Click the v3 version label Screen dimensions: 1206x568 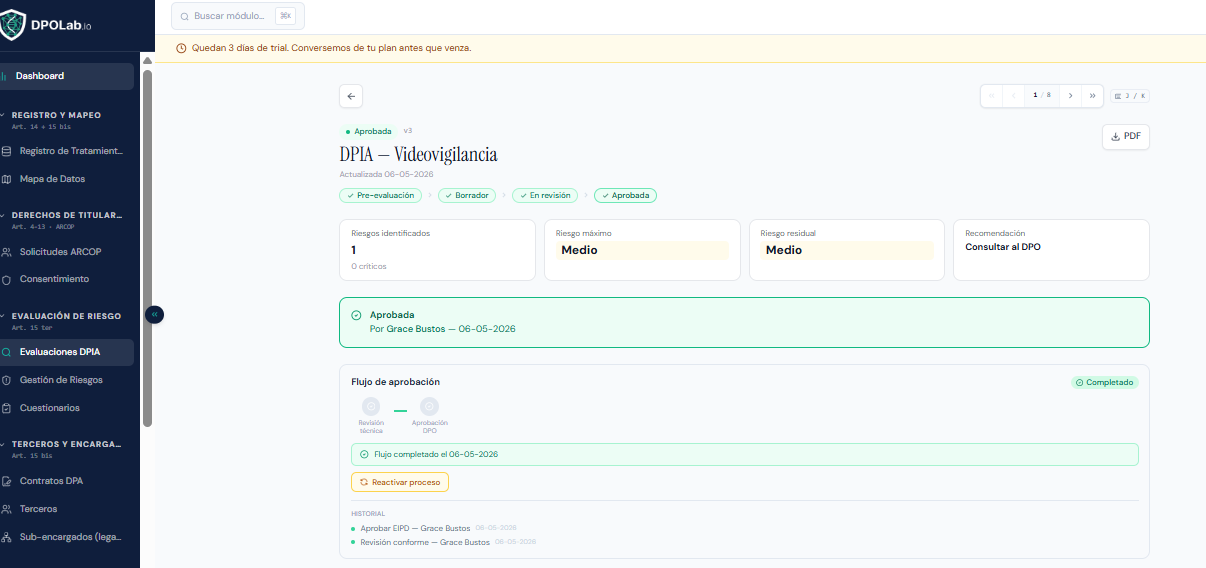(x=408, y=131)
